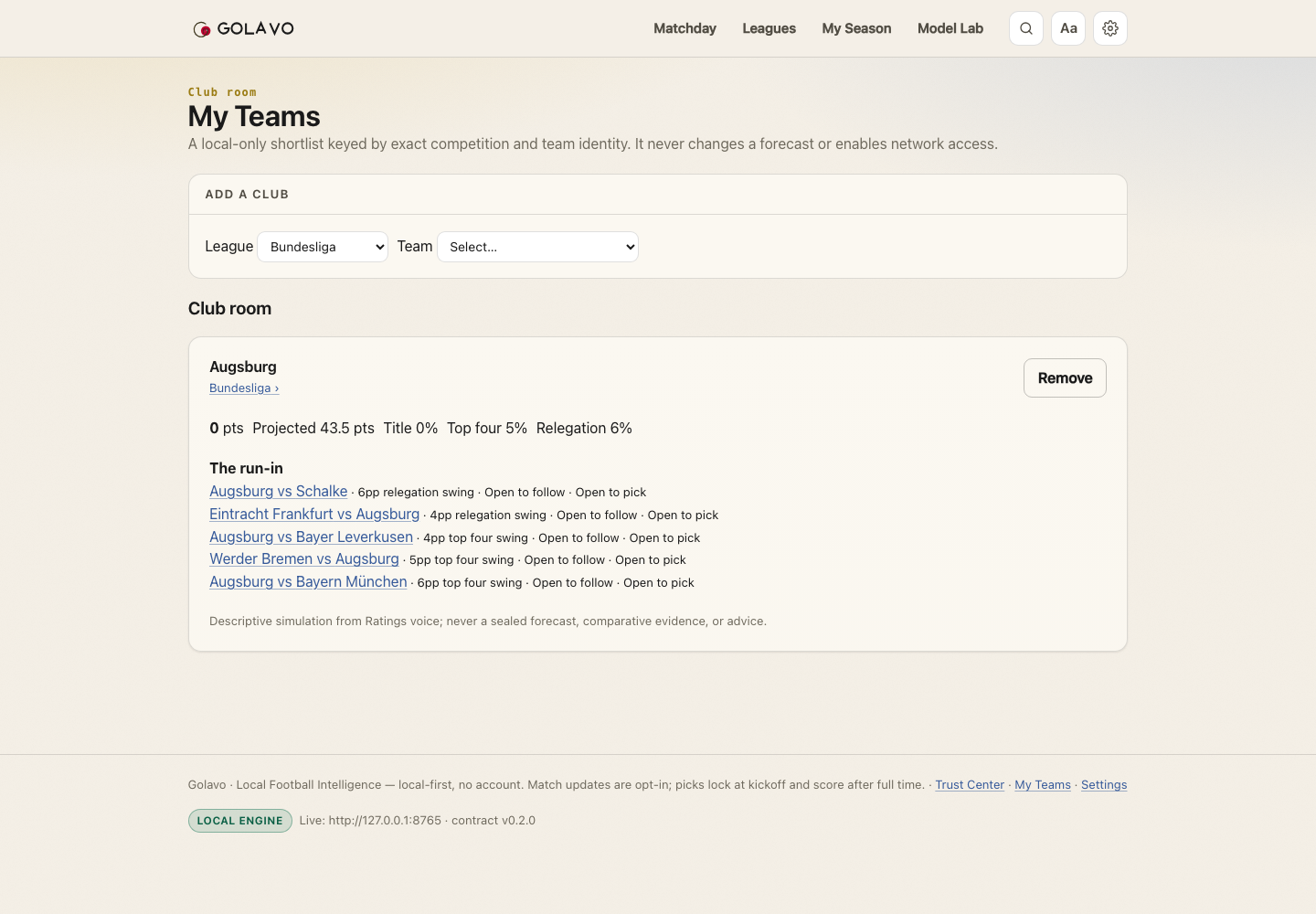1316x914 pixels.
Task: Click '4pp relegation swing' on Frankfurt row
Action: point(488,515)
